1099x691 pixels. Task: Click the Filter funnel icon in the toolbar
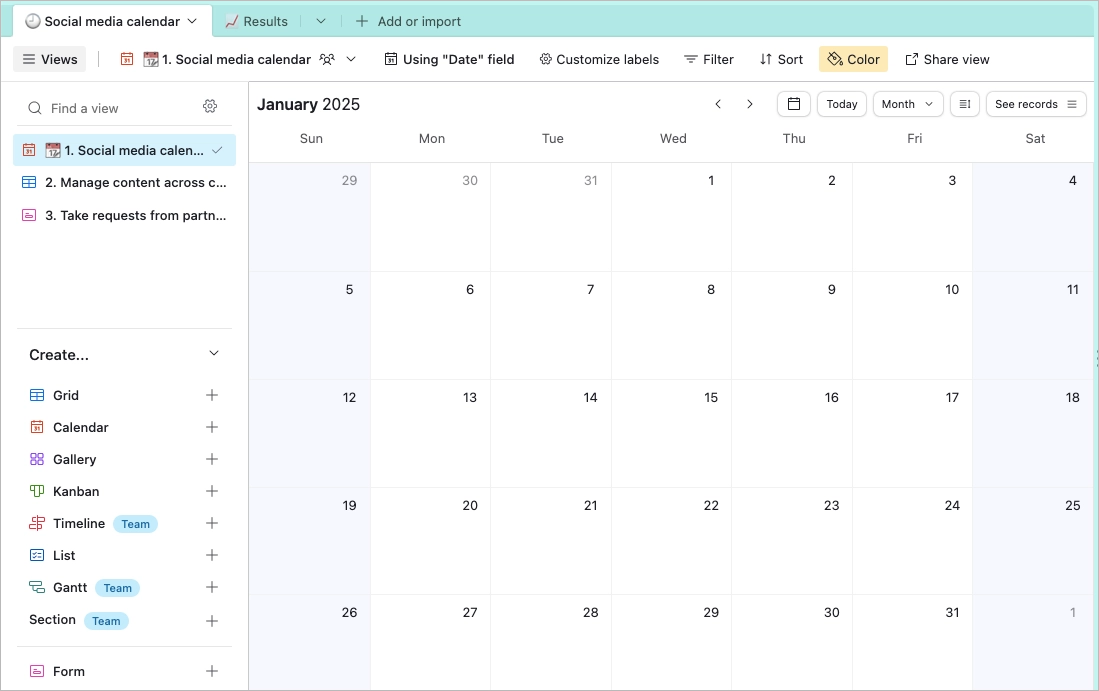click(x=692, y=59)
